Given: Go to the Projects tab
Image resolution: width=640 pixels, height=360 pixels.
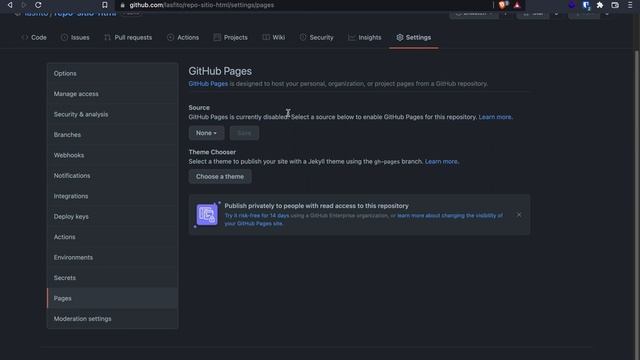Looking at the screenshot, I should point(231,37).
